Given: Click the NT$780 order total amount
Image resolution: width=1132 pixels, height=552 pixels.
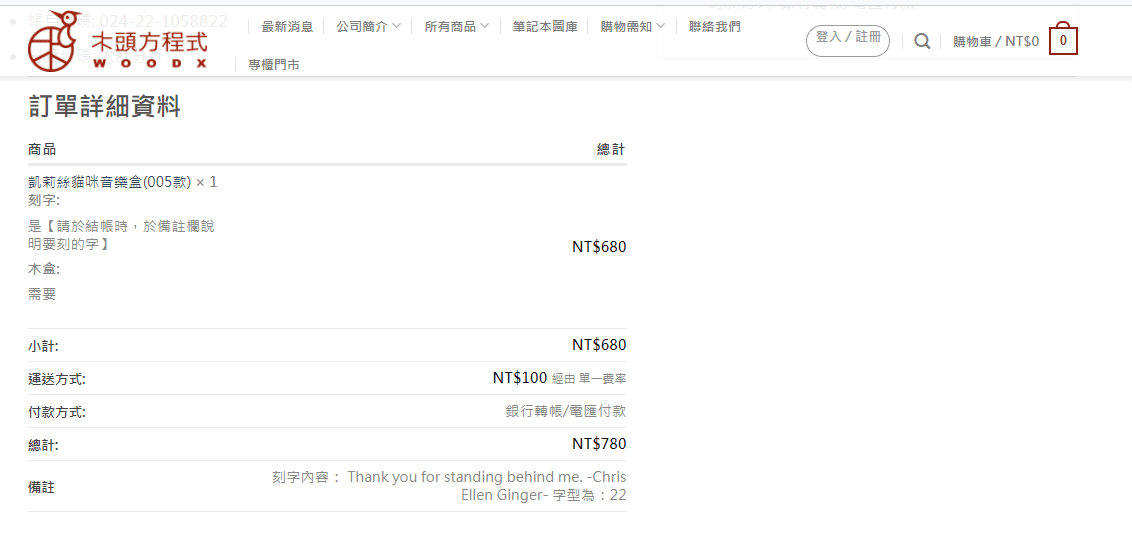Looking at the screenshot, I should 599,444.
